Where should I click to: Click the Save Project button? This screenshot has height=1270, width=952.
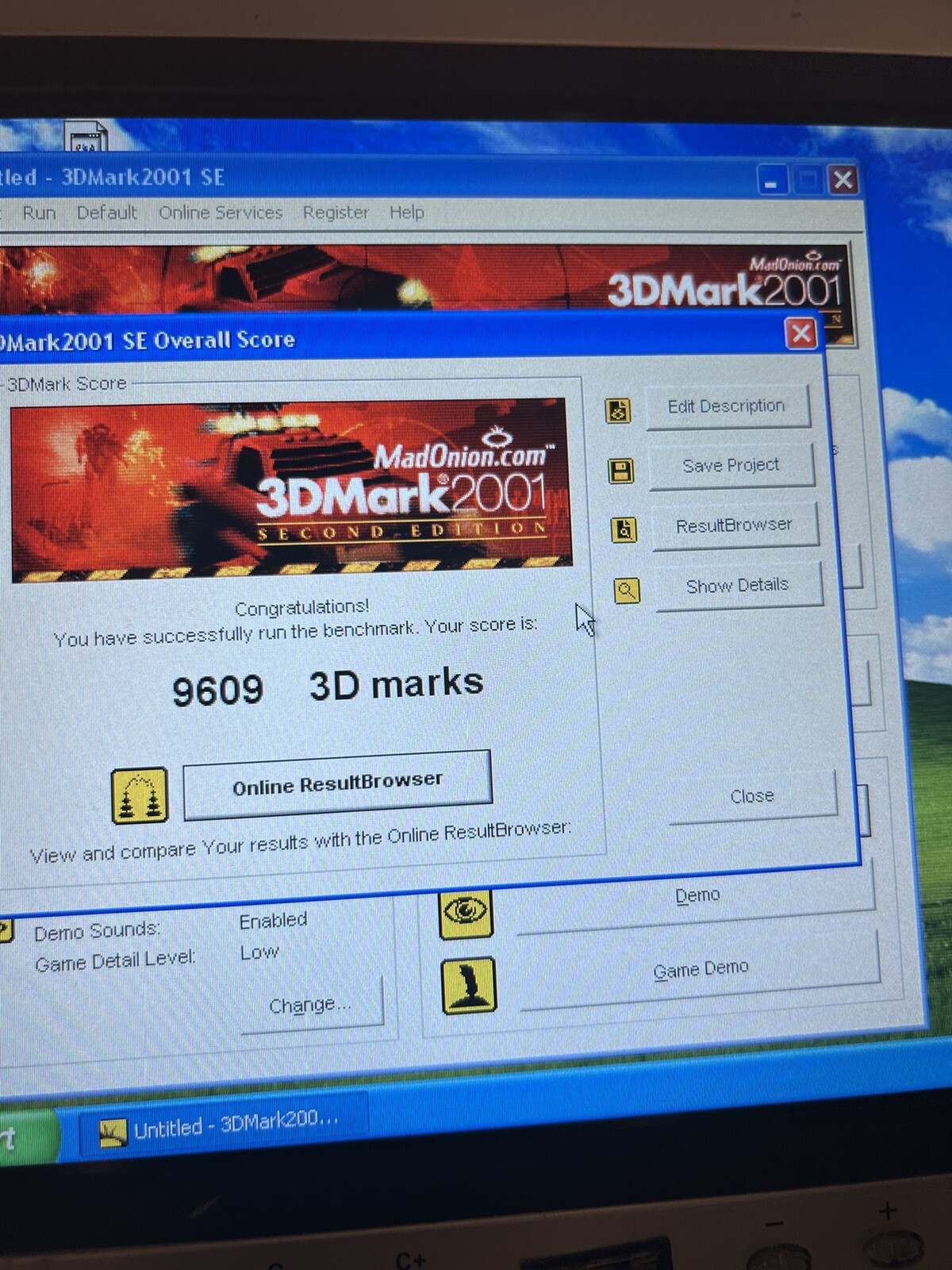[x=731, y=465]
